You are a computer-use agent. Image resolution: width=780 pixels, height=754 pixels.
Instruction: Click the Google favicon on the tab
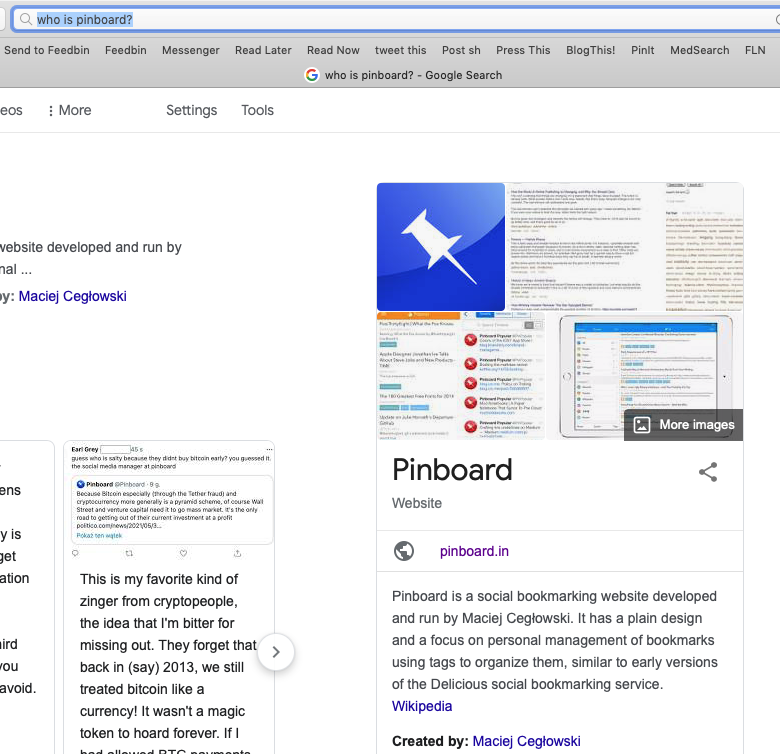tap(312, 75)
